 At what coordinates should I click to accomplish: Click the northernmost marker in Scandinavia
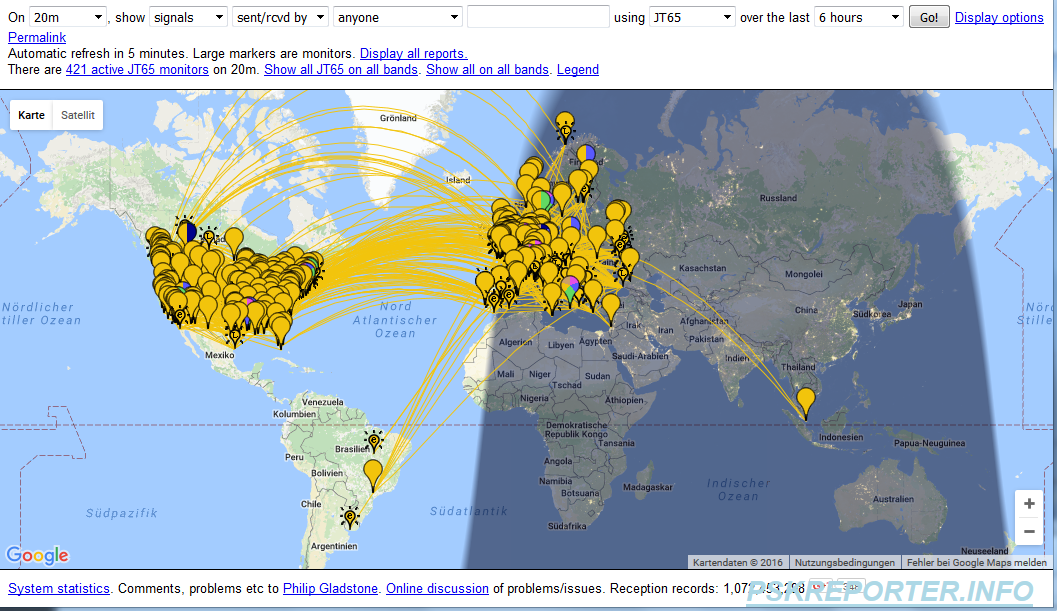pos(565,123)
